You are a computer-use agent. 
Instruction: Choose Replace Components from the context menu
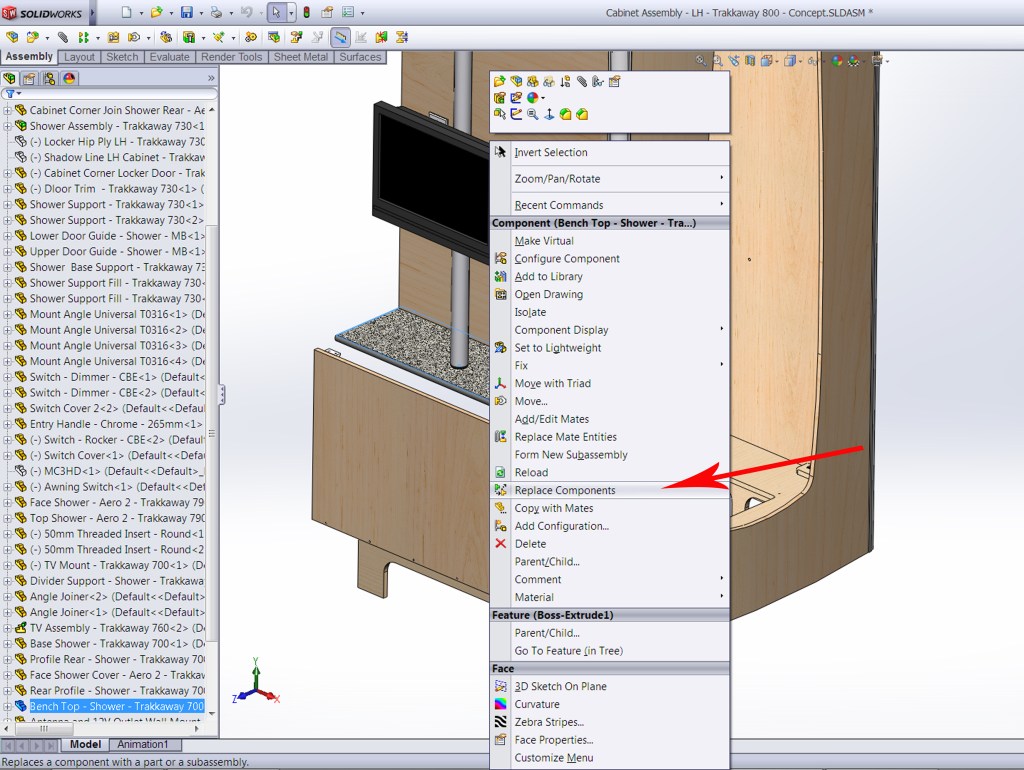tap(565, 490)
